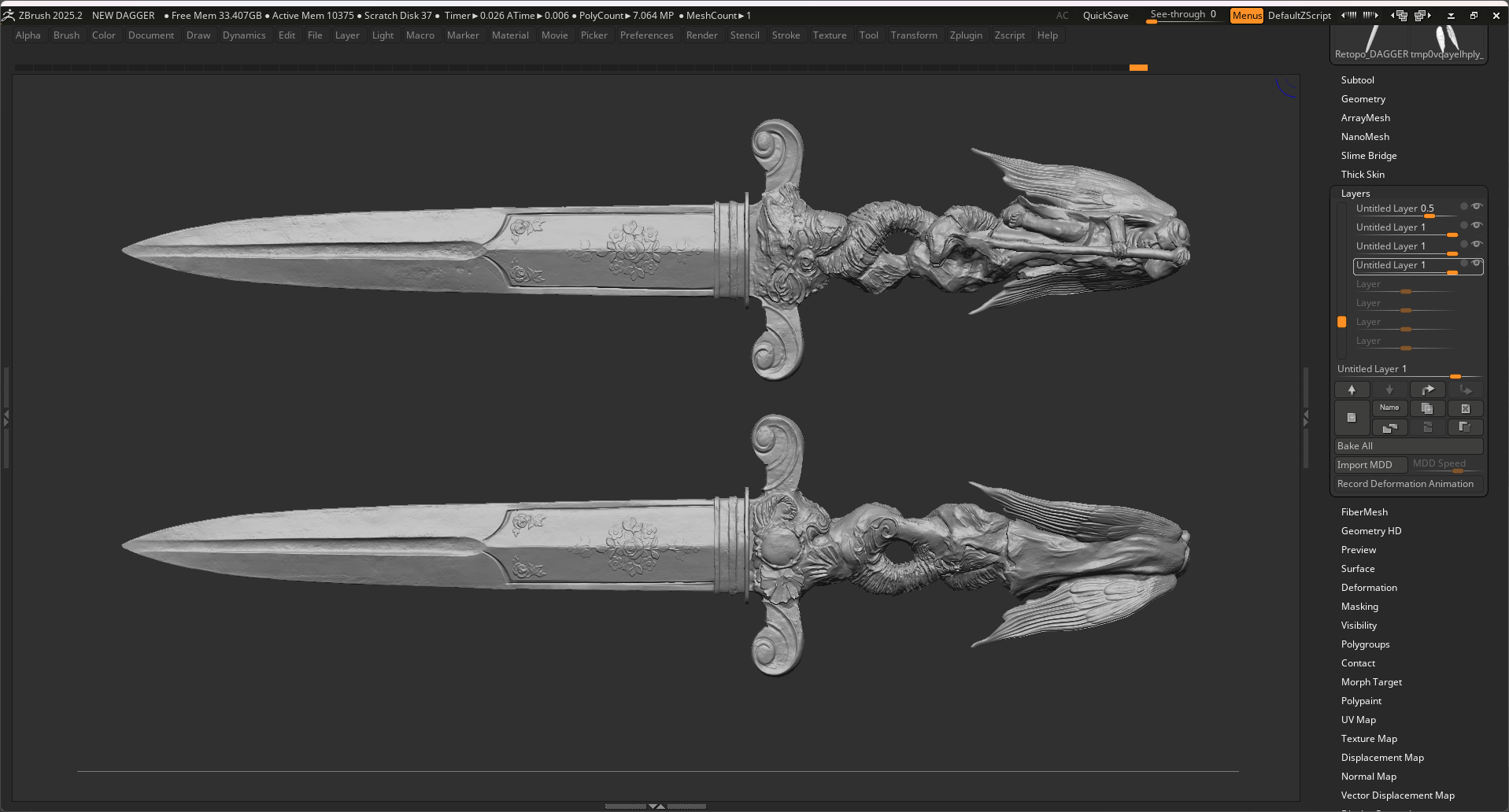Expand the Displacement Map sub-palette

pyautogui.click(x=1382, y=758)
